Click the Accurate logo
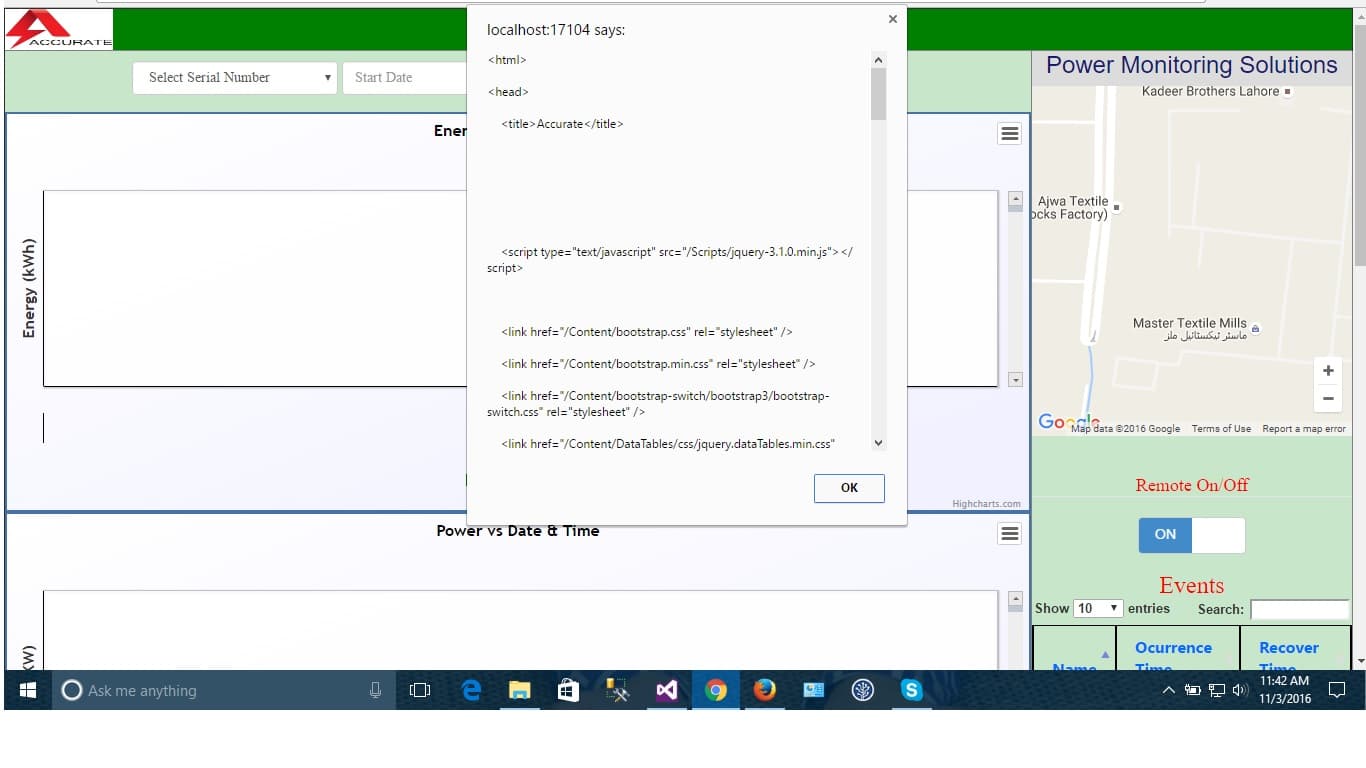Screen dimensions: 1366x768 click(59, 30)
